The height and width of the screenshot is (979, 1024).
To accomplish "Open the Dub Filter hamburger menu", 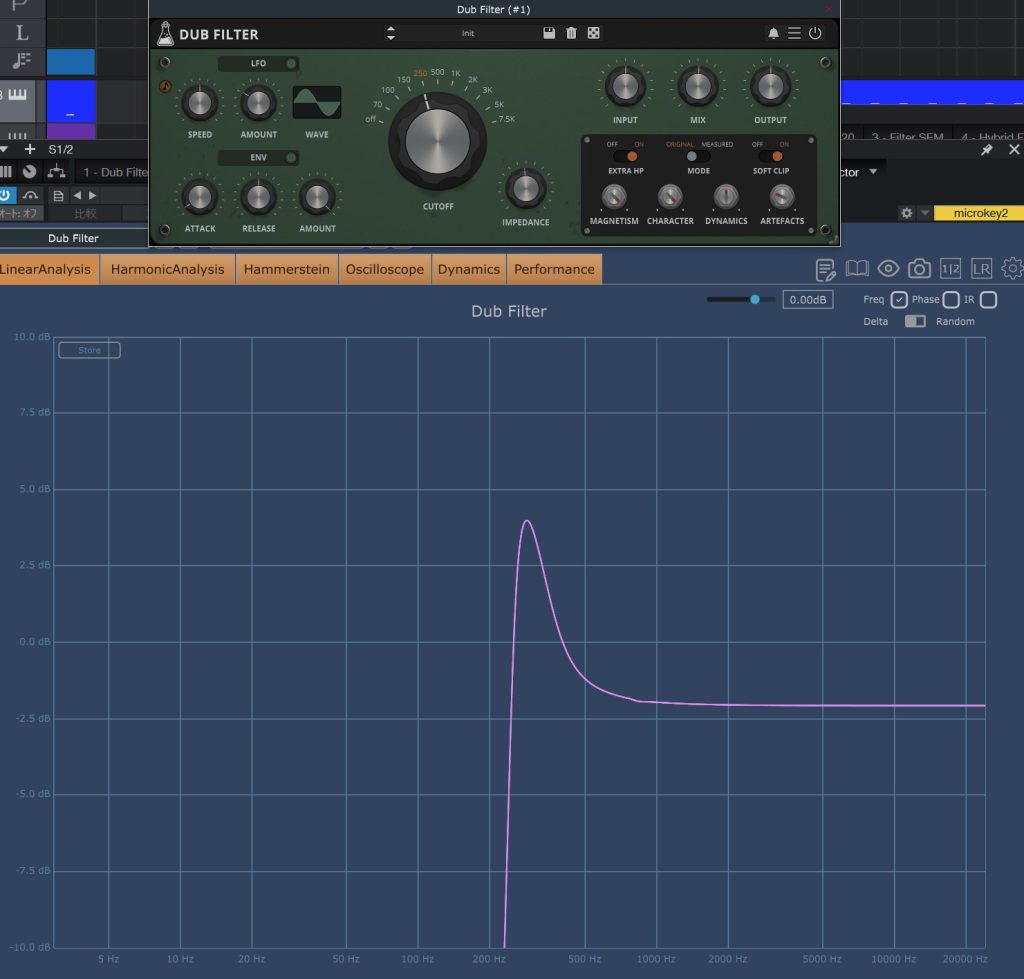I will point(794,33).
